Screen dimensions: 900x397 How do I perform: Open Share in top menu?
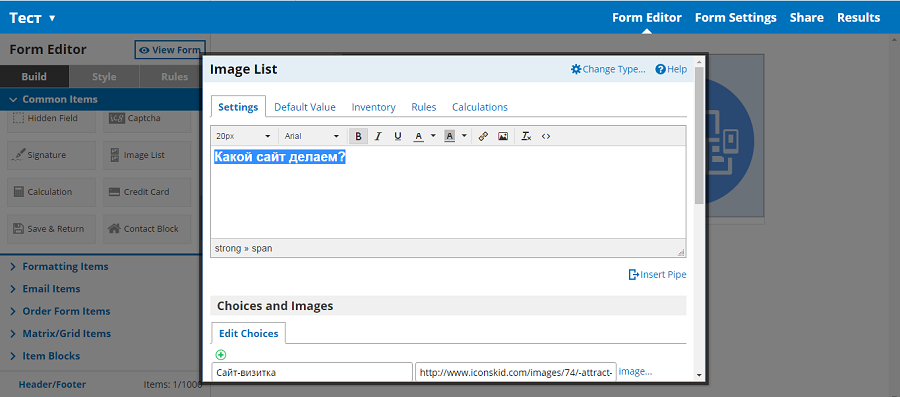click(x=806, y=18)
